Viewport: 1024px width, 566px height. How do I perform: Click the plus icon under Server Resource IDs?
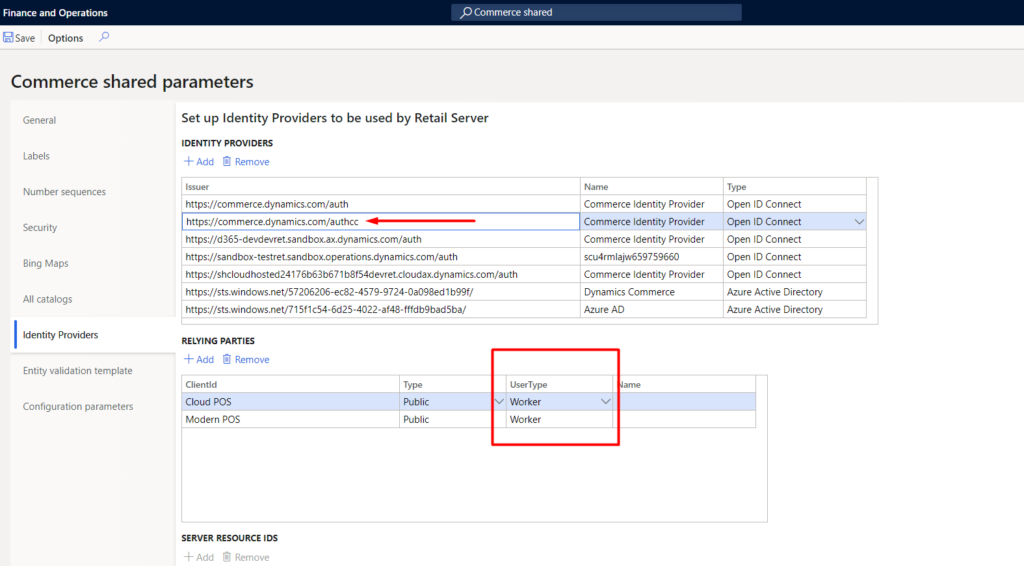coord(189,557)
